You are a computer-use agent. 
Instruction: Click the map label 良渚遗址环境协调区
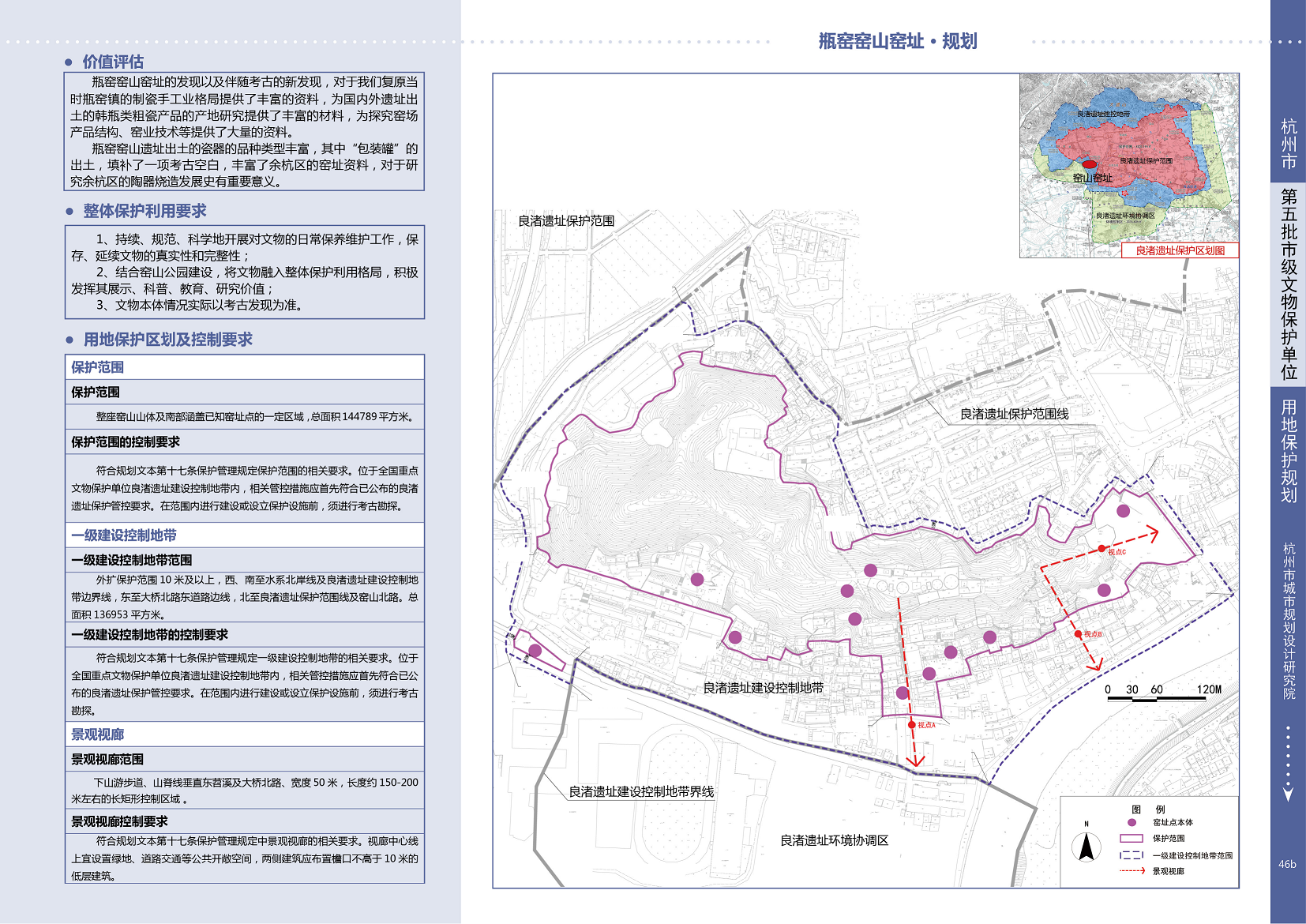(x=835, y=840)
